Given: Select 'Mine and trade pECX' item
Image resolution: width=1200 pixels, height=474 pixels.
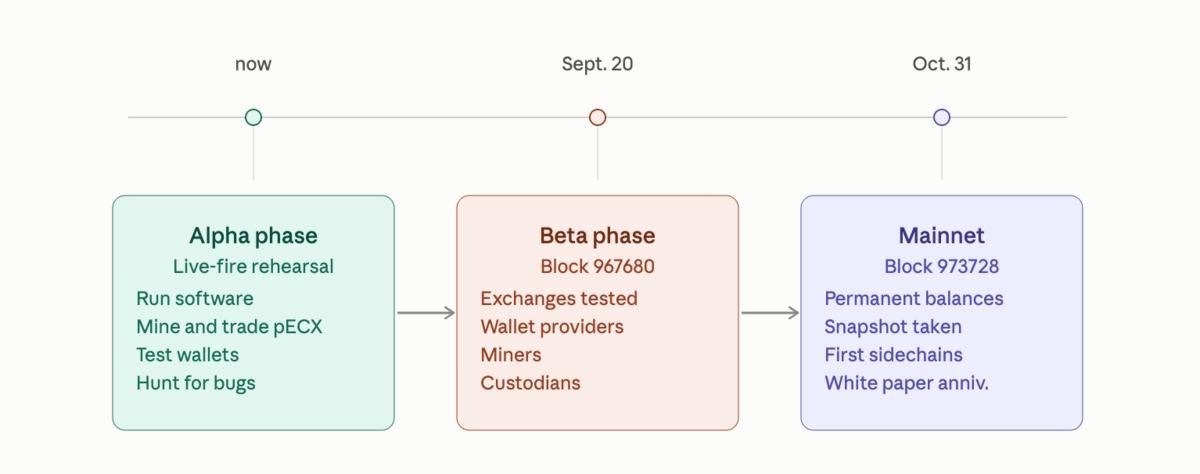Looking at the screenshot, I should (229, 327).
